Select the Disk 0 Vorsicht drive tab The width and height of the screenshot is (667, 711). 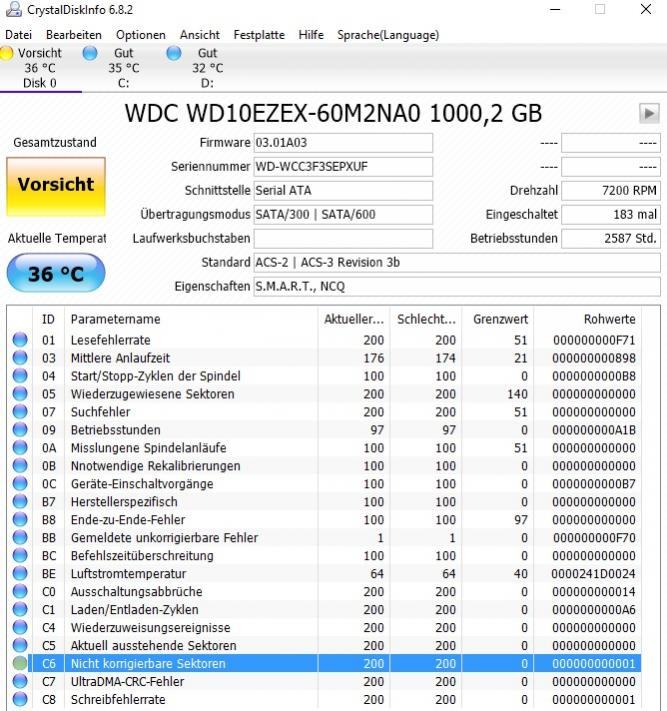tap(40, 68)
